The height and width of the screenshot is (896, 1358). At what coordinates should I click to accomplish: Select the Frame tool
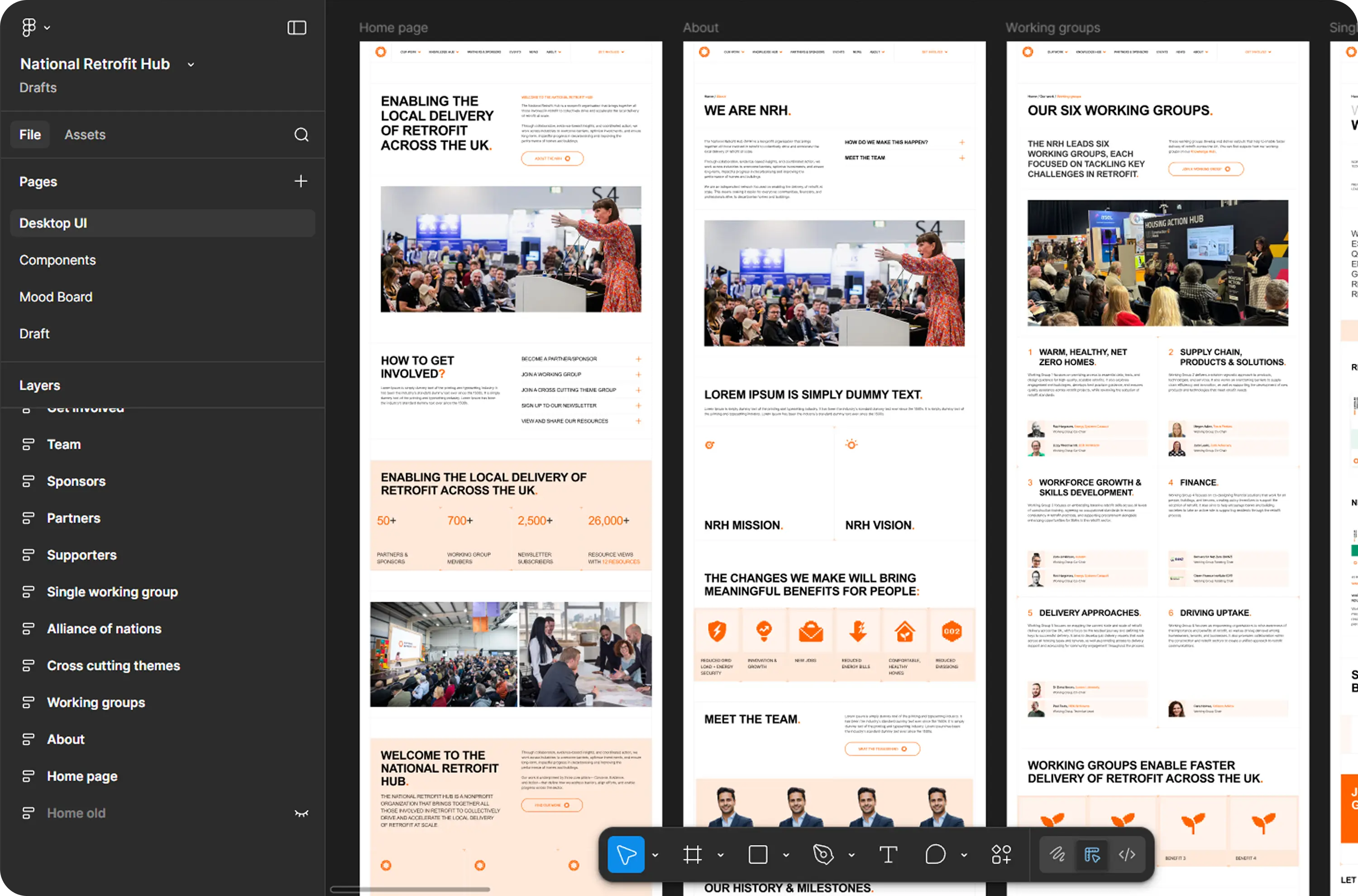pyautogui.click(x=692, y=854)
